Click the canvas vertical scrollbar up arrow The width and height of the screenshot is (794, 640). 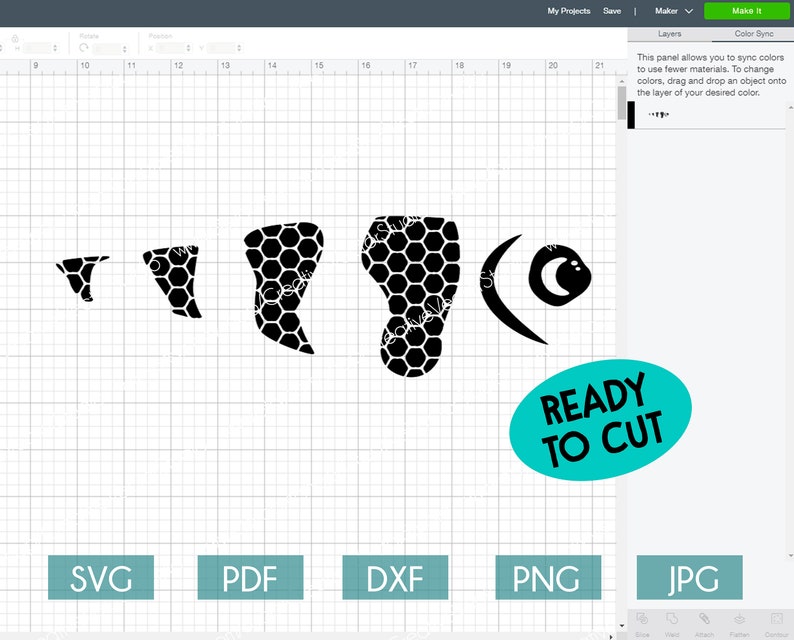(621, 81)
